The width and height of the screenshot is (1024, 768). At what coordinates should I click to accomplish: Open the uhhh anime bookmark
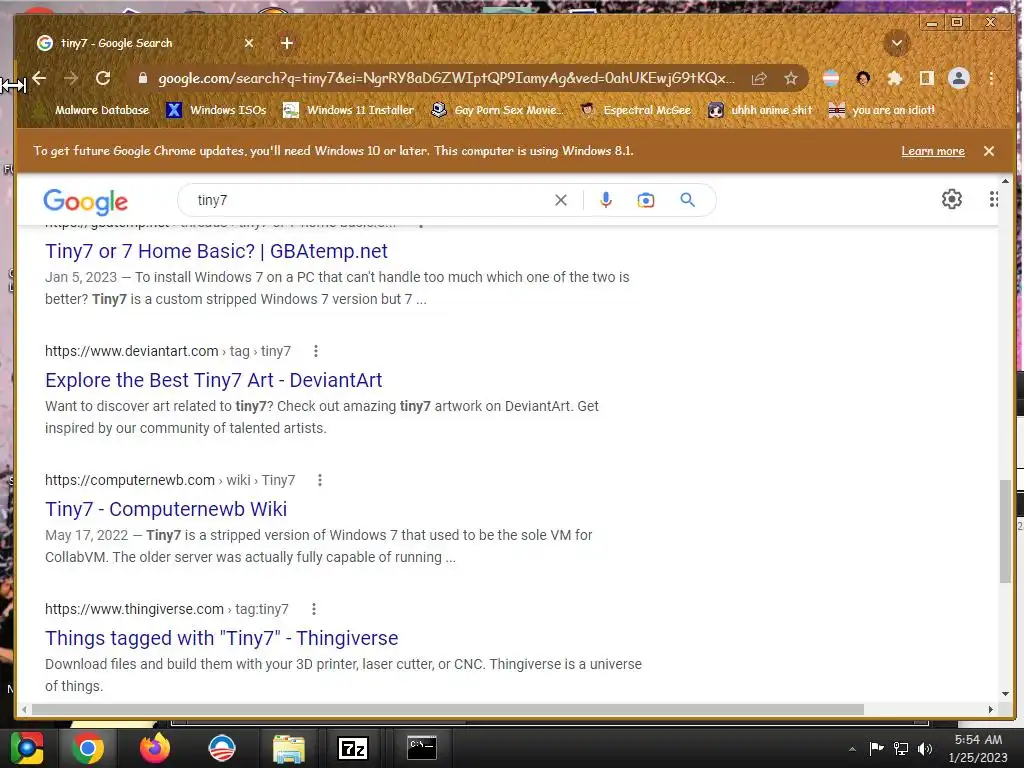pos(761,110)
